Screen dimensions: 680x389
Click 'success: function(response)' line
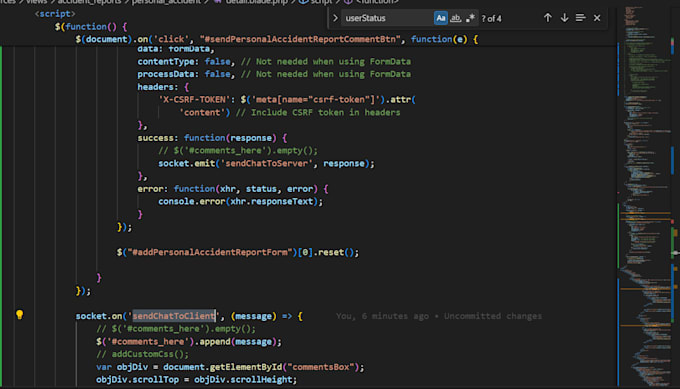212,138
